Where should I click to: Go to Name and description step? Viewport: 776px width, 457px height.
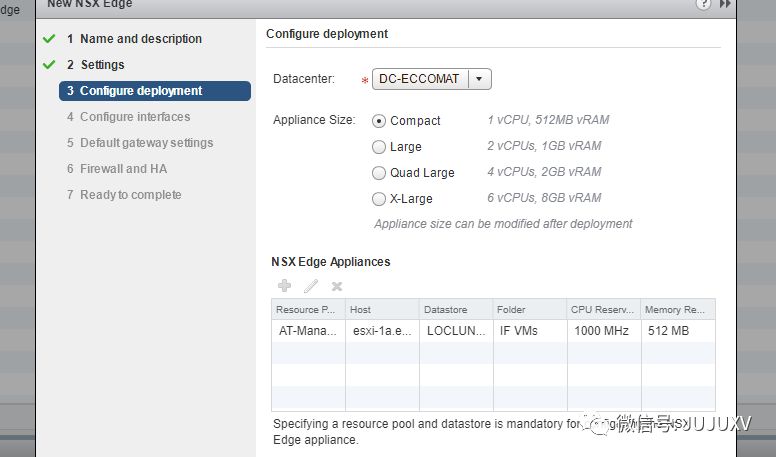click(x=140, y=39)
